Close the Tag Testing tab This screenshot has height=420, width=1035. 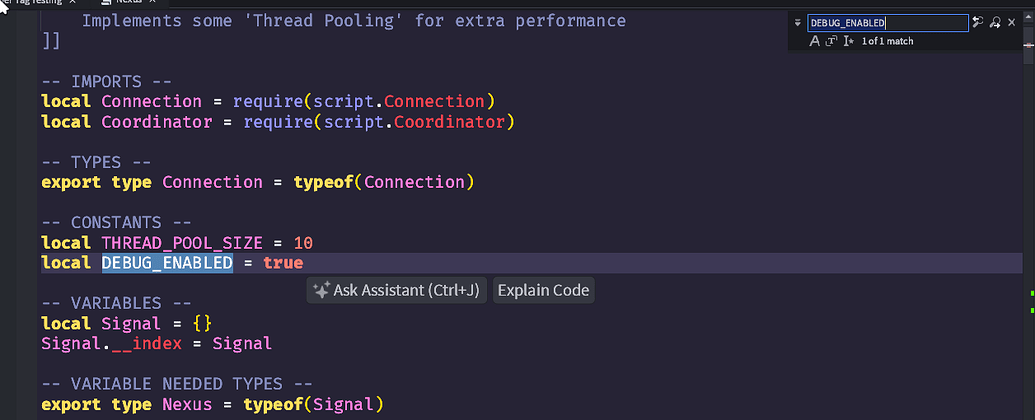pos(73,2)
